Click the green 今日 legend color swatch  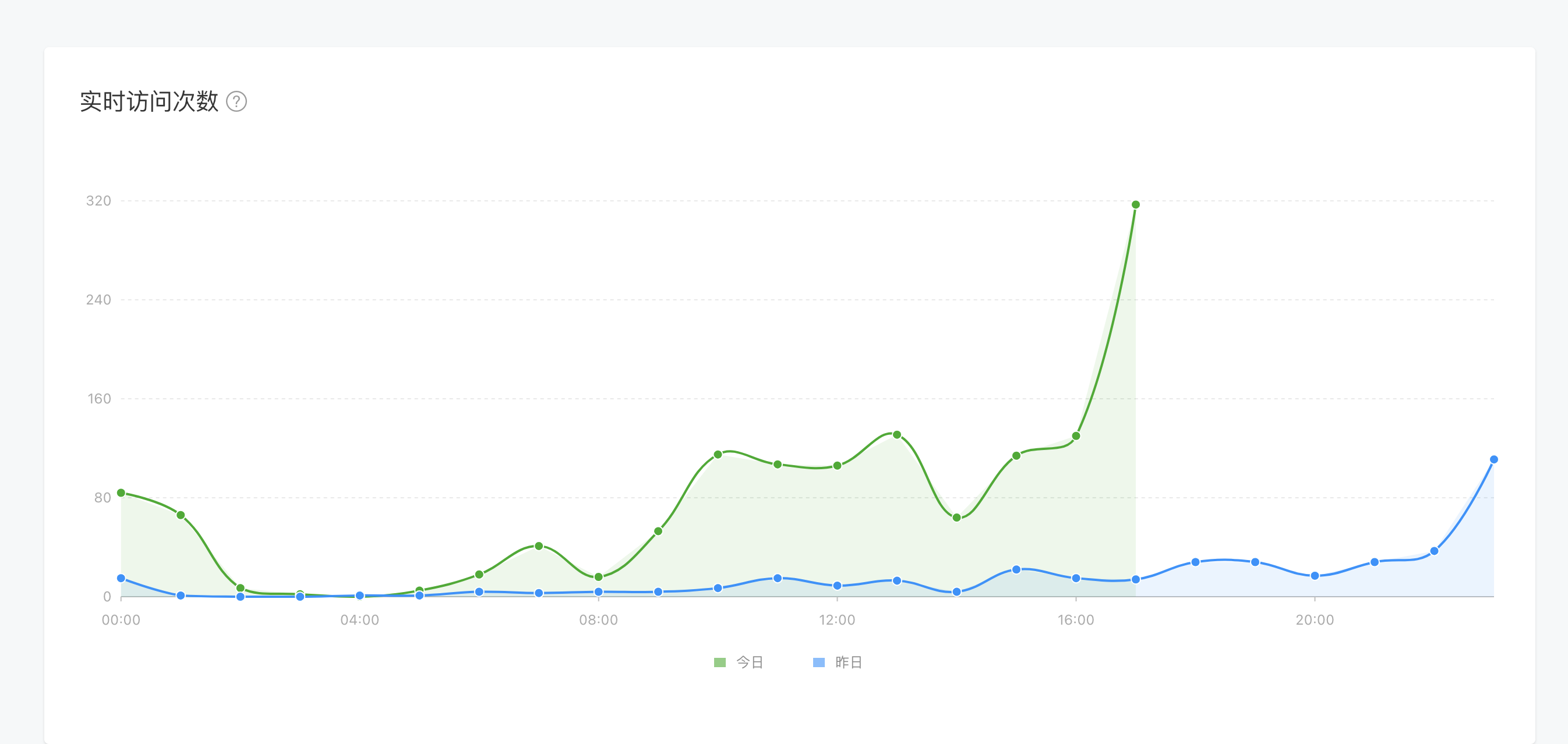coord(719,662)
